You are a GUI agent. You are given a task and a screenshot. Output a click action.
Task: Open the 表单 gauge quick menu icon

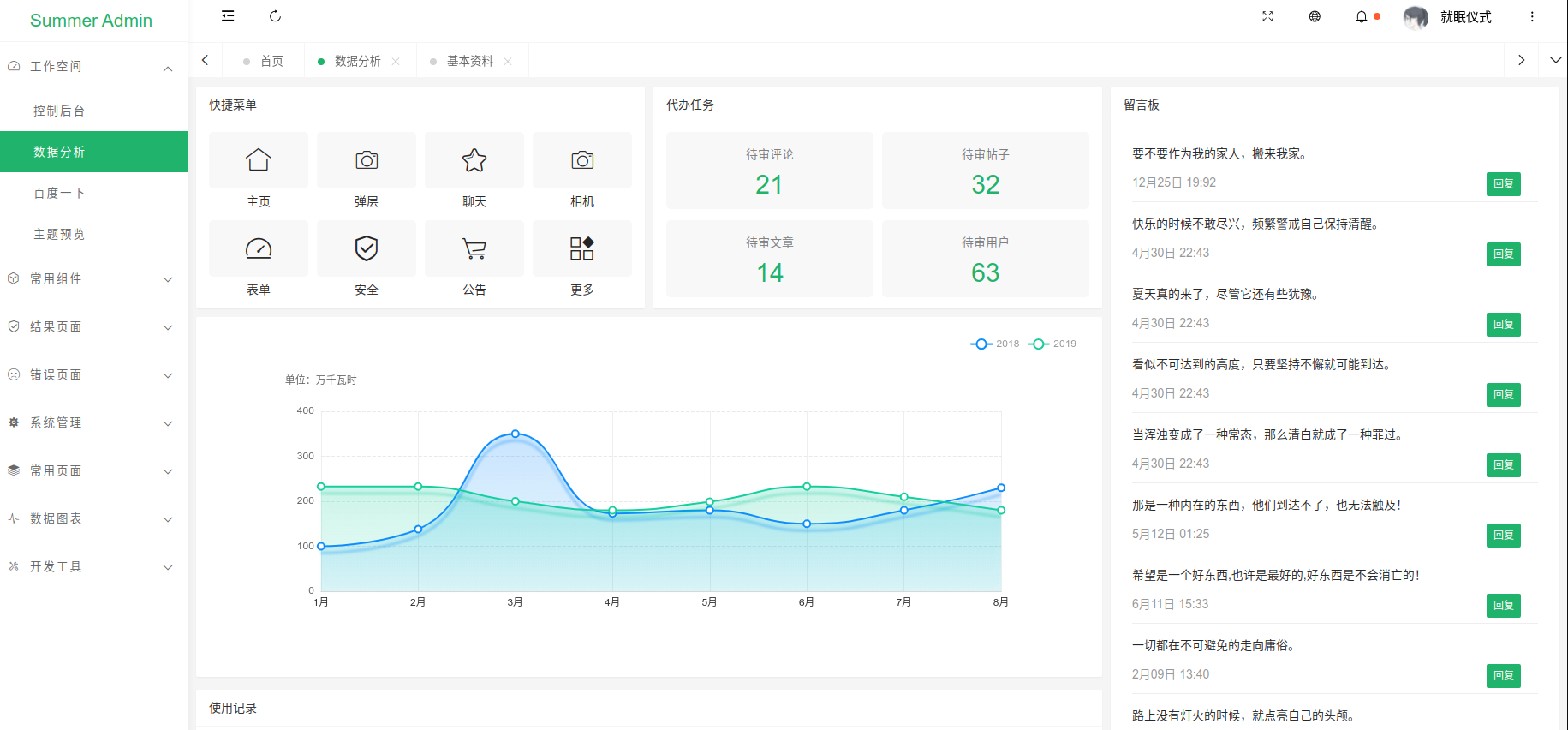pyautogui.click(x=259, y=248)
